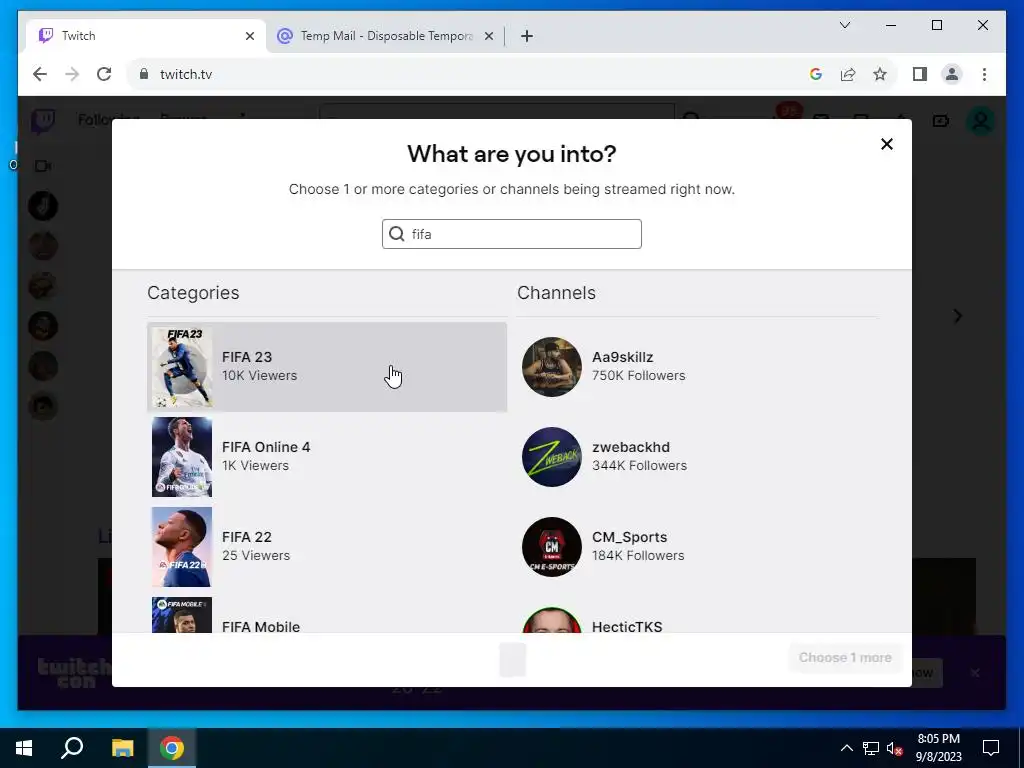Open a new browser tab
This screenshot has height=768, width=1024.
(x=527, y=36)
